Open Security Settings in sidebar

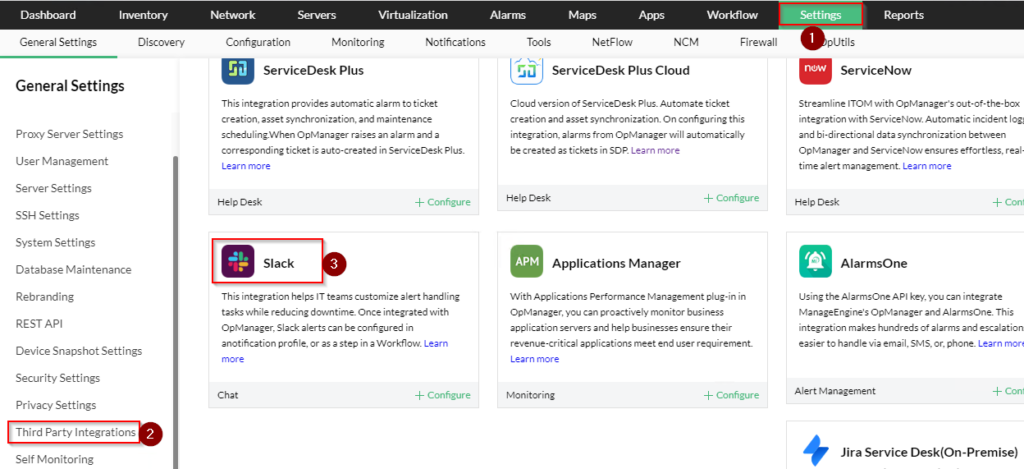click(58, 378)
